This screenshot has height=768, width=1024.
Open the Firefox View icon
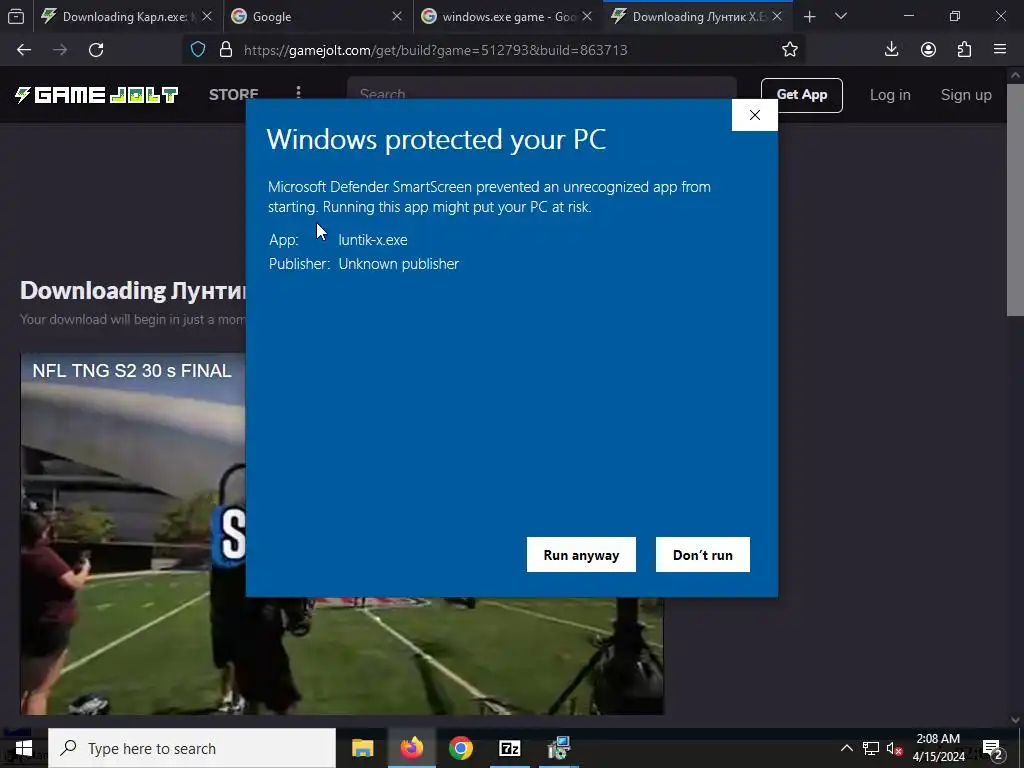click(x=16, y=16)
